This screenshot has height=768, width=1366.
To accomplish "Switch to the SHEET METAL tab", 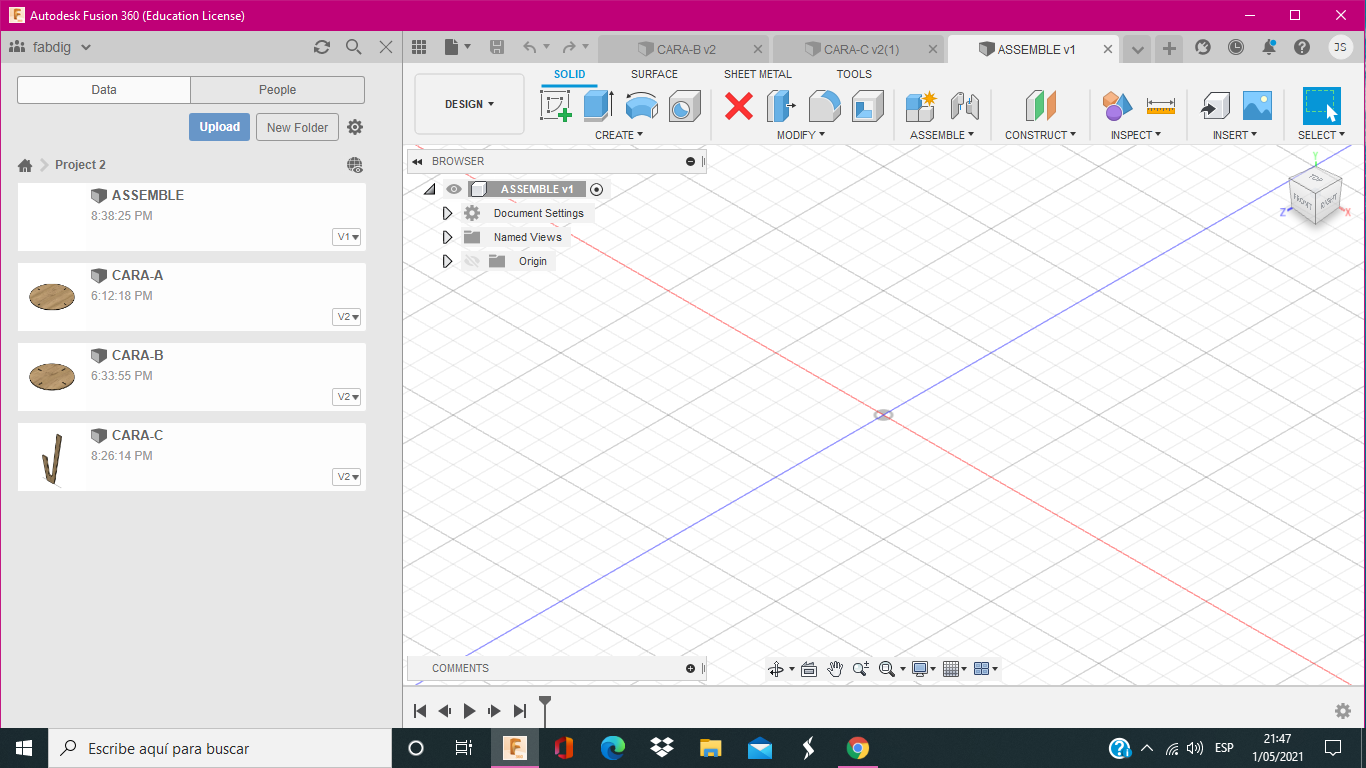I will [758, 74].
